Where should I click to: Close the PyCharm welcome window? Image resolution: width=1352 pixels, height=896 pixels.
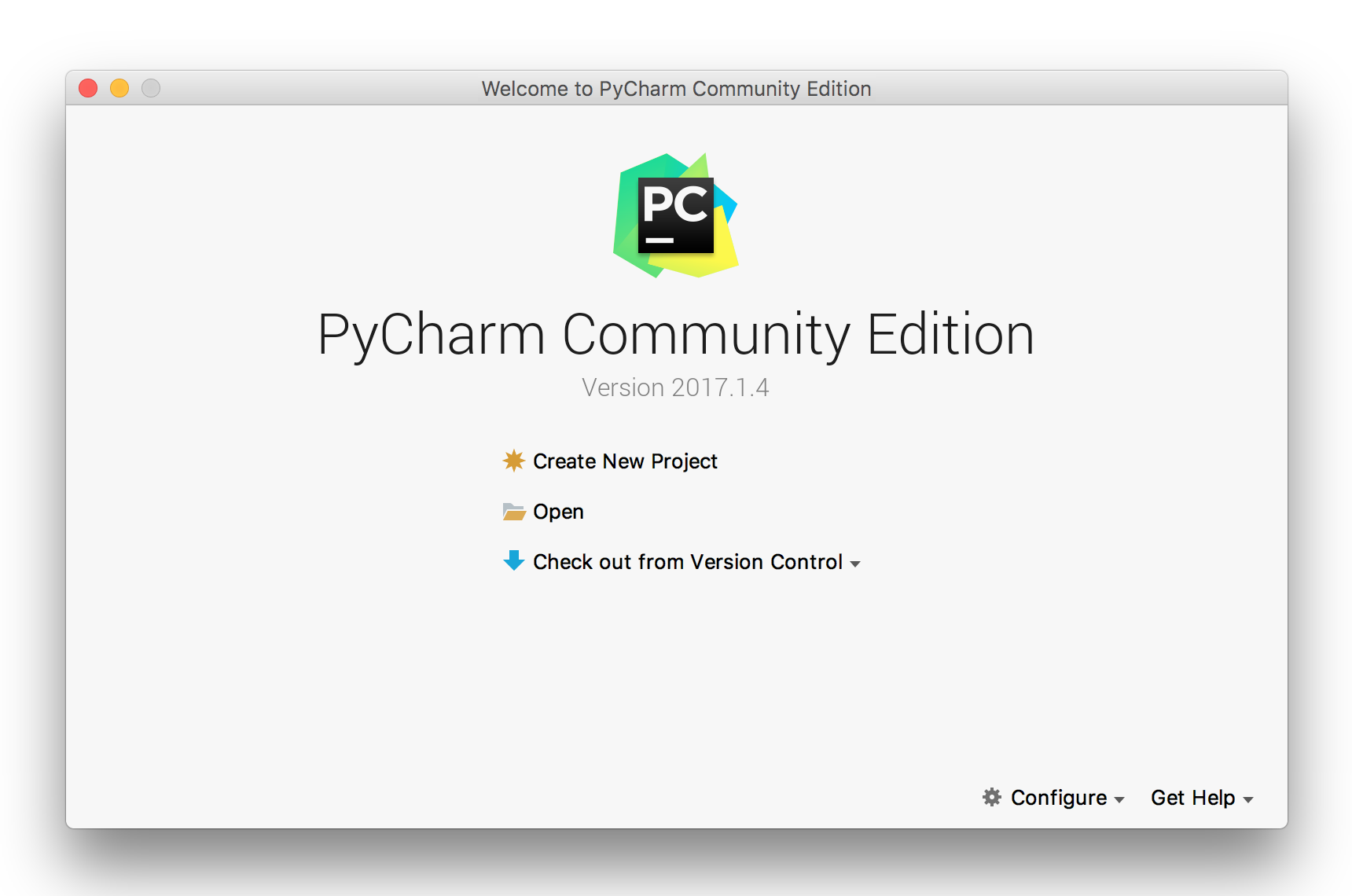[88, 88]
